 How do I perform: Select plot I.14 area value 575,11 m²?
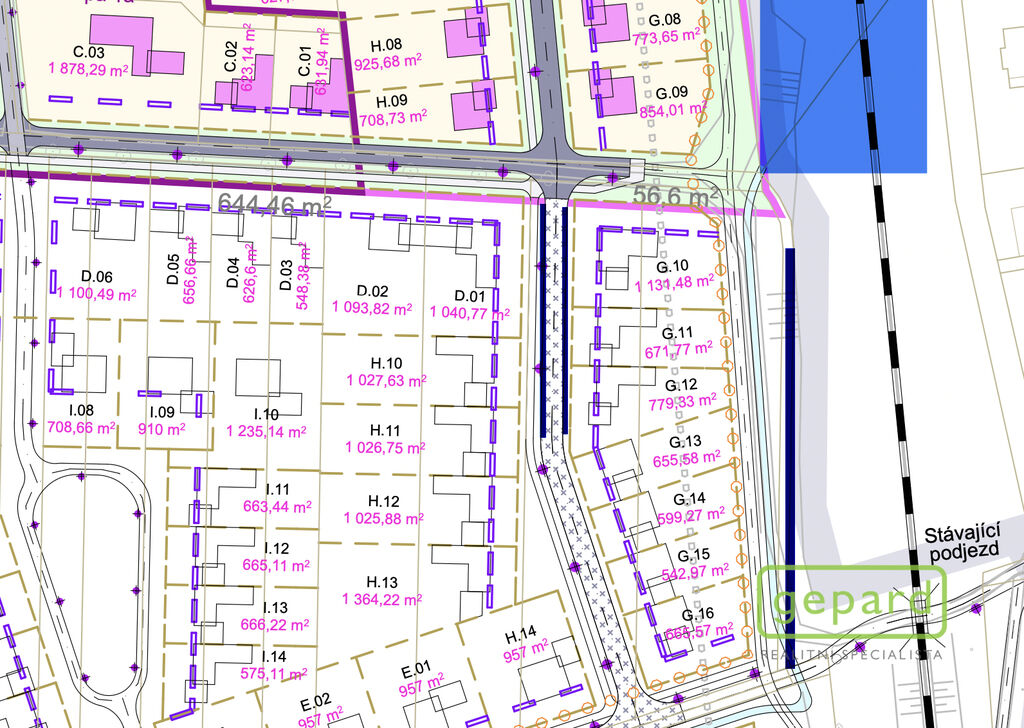276,674
